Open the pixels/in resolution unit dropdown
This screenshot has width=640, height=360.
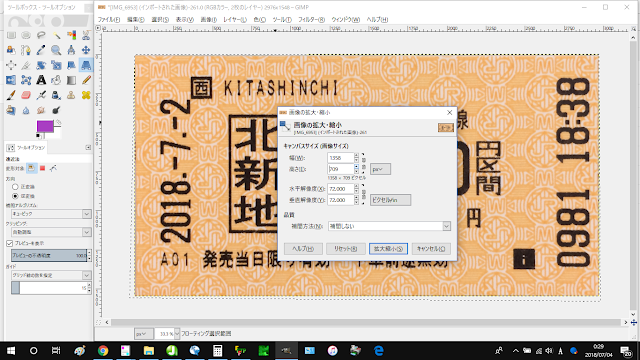[x=390, y=200]
